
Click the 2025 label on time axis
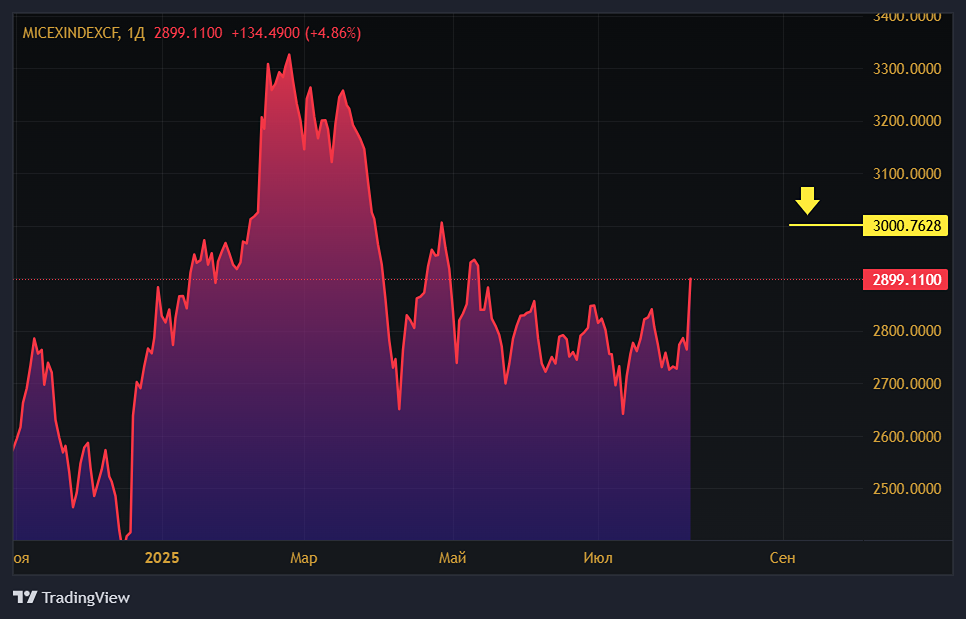click(160, 557)
